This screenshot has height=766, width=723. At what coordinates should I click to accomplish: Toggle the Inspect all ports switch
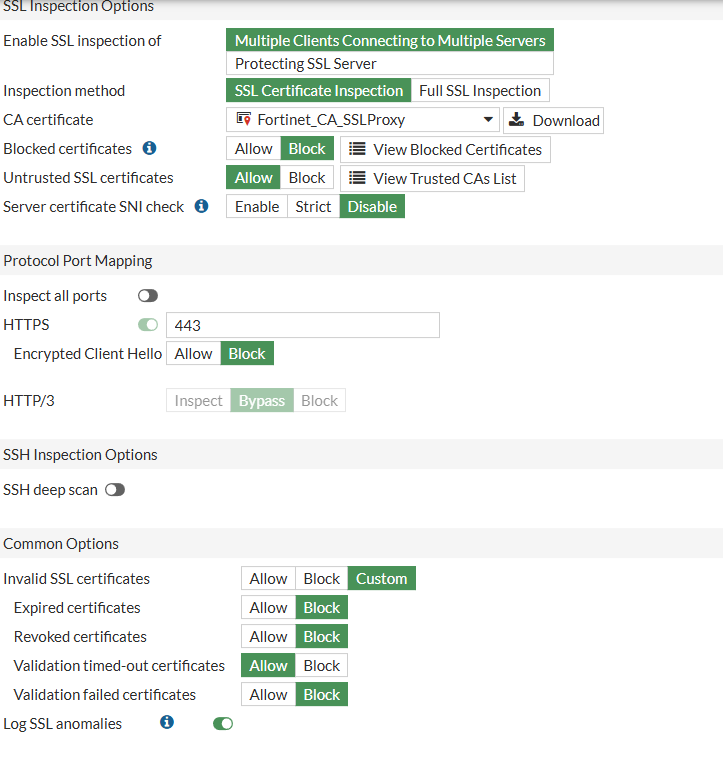click(148, 296)
